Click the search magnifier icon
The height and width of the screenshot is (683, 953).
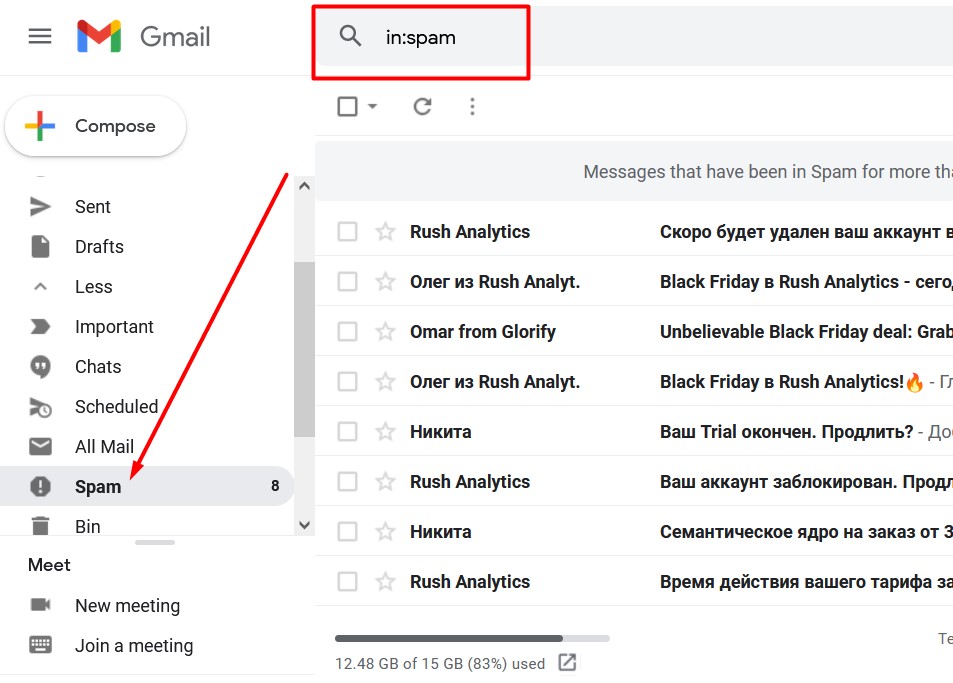[350, 36]
